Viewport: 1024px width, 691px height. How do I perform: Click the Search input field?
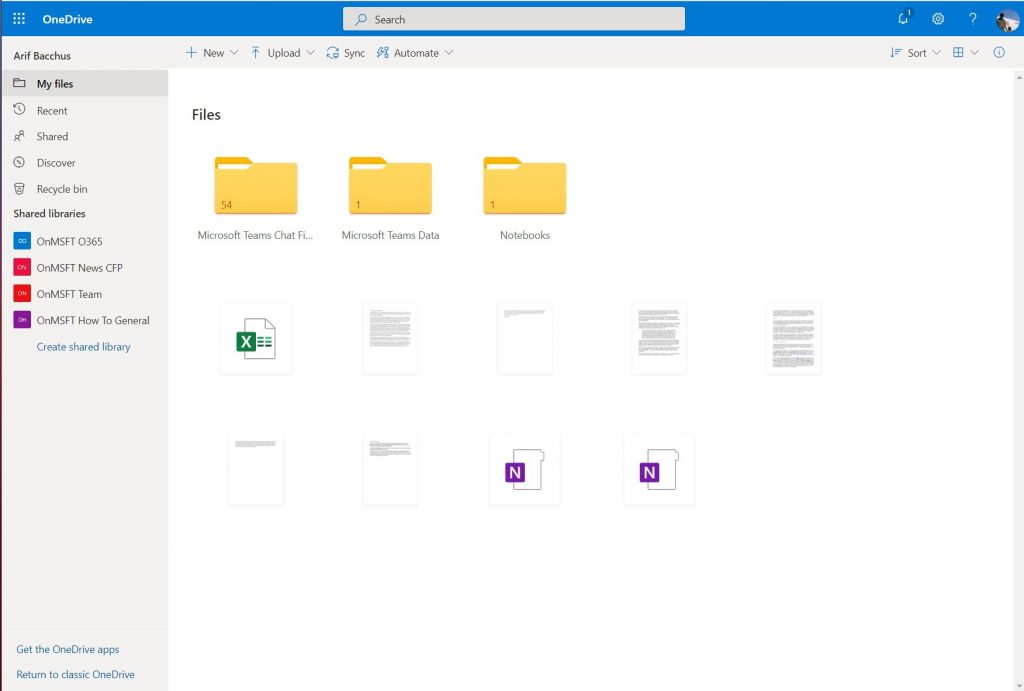pos(514,19)
